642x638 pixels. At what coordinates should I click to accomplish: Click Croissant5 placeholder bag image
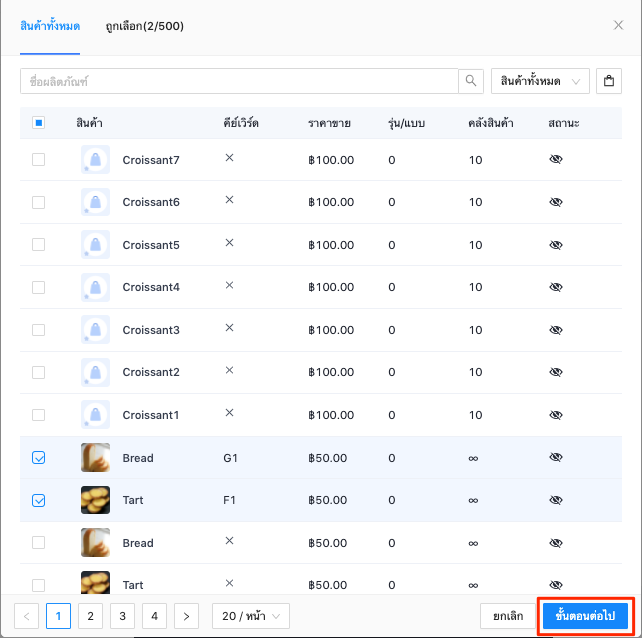coord(95,244)
